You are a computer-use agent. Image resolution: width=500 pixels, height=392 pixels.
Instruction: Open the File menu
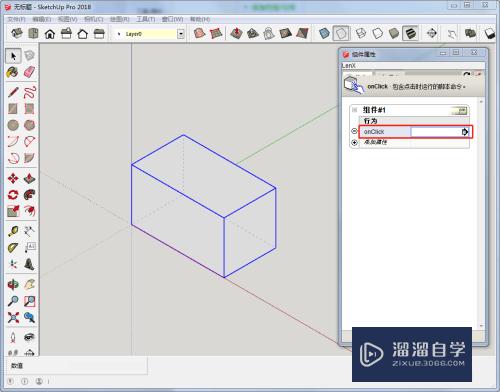(x=16, y=19)
